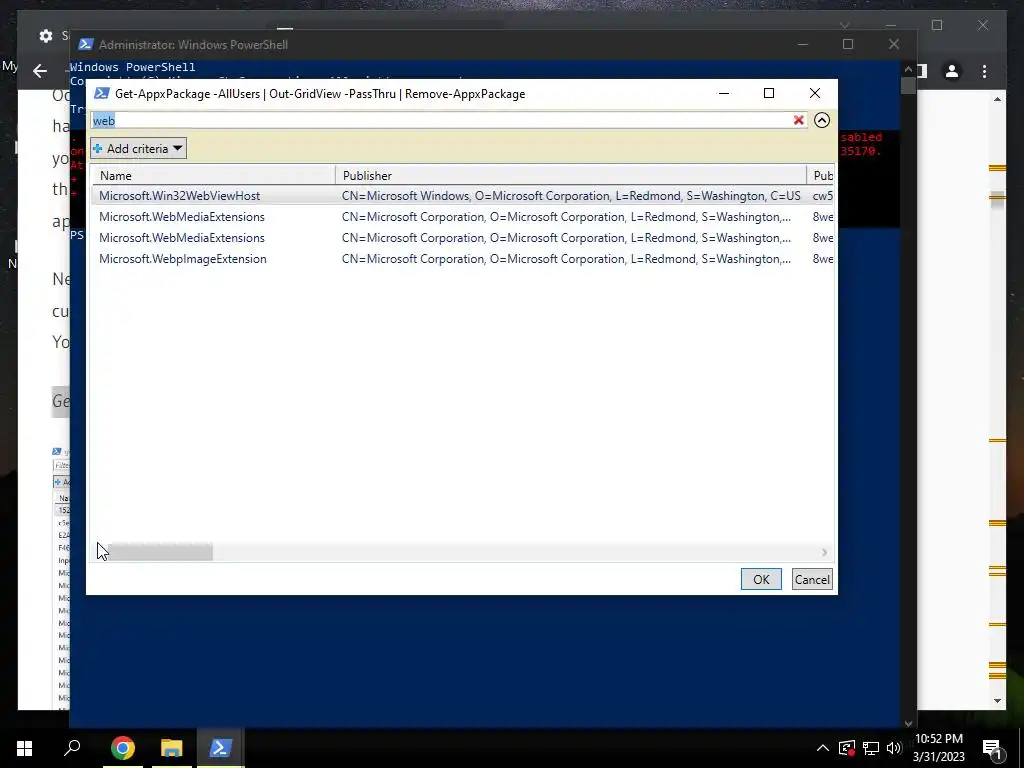The width and height of the screenshot is (1024, 768).
Task: Minimize the Out-GridView dialog window
Action: (724, 93)
